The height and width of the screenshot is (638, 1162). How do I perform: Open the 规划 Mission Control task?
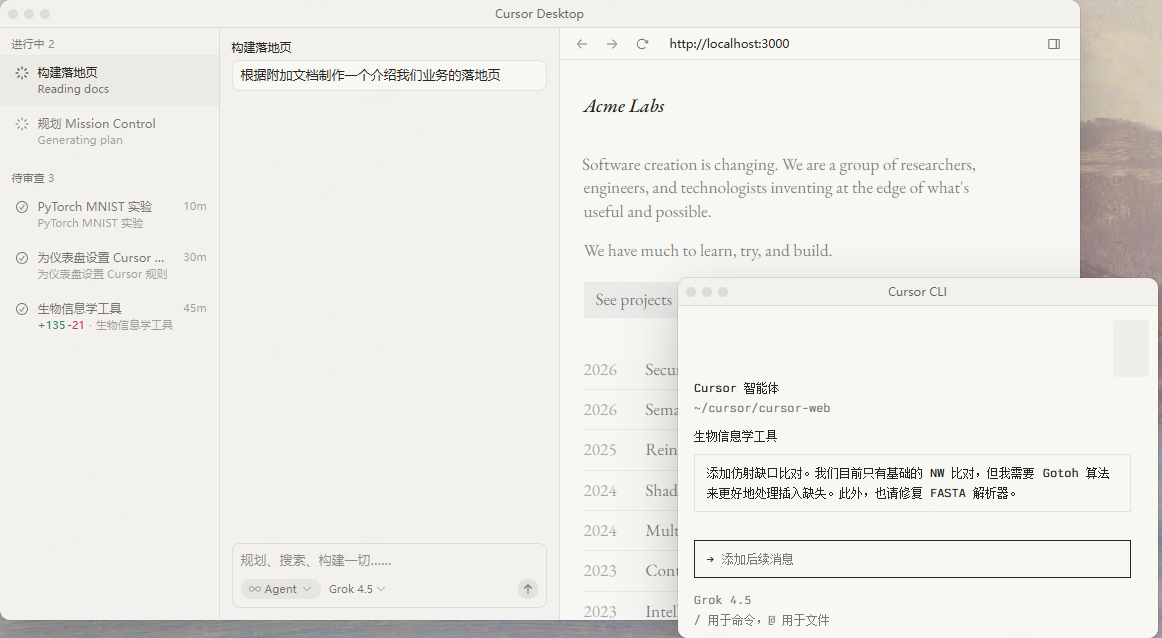tap(110, 131)
